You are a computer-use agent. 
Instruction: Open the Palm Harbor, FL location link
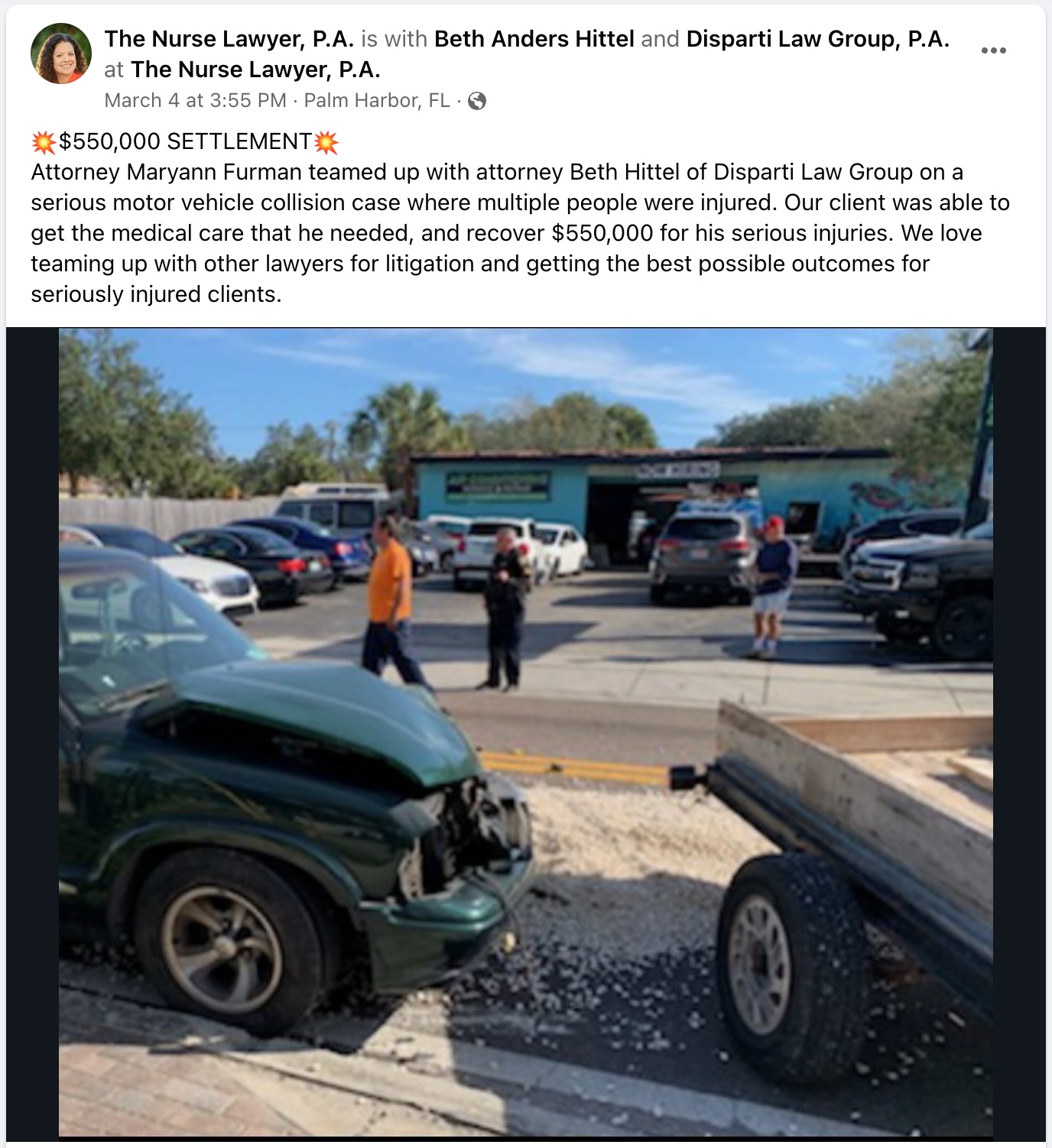tap(377, 101)
